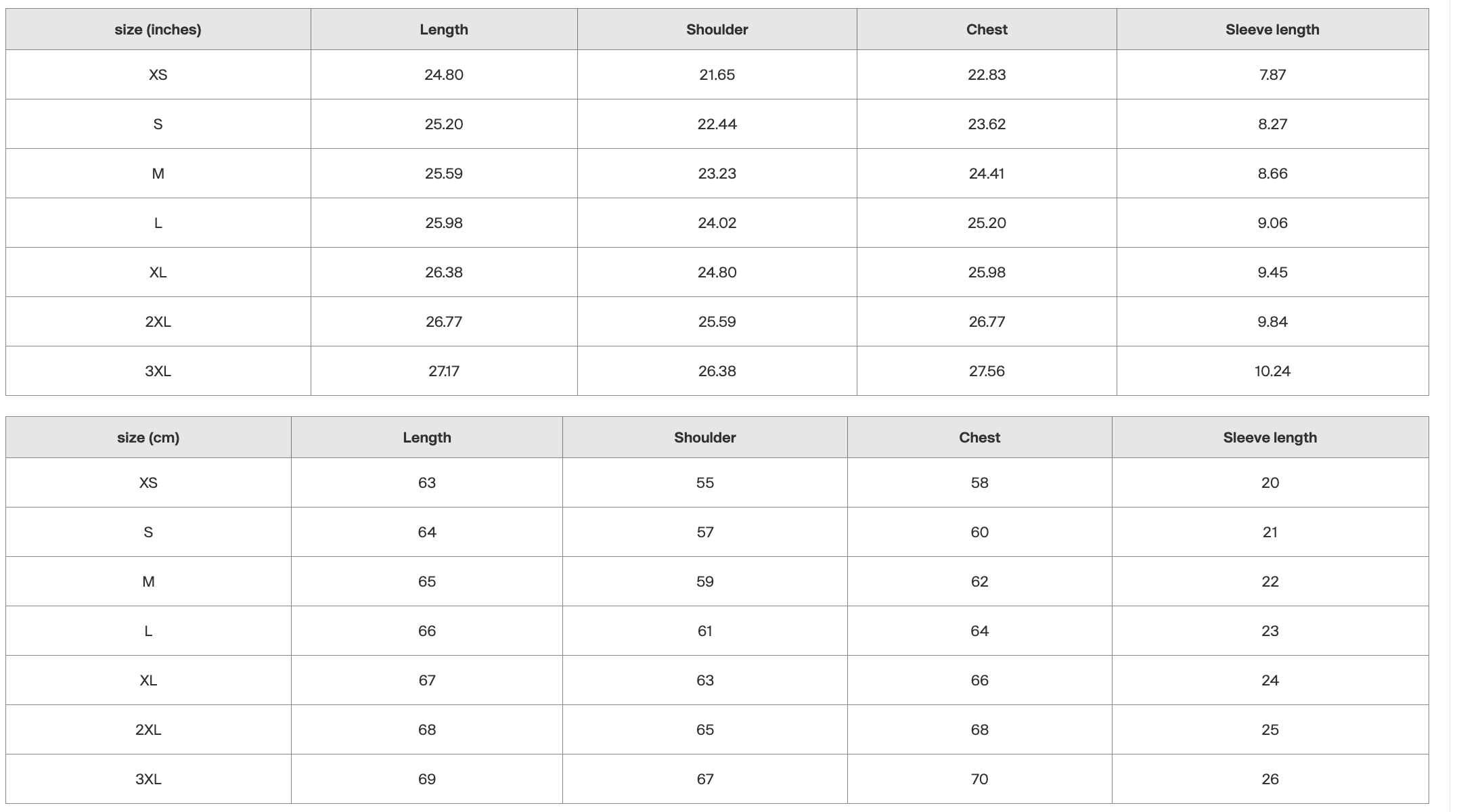Screen dimensions: 1459x812
Task: Click the Sleeve length header in inches table
Action: 1272,30
